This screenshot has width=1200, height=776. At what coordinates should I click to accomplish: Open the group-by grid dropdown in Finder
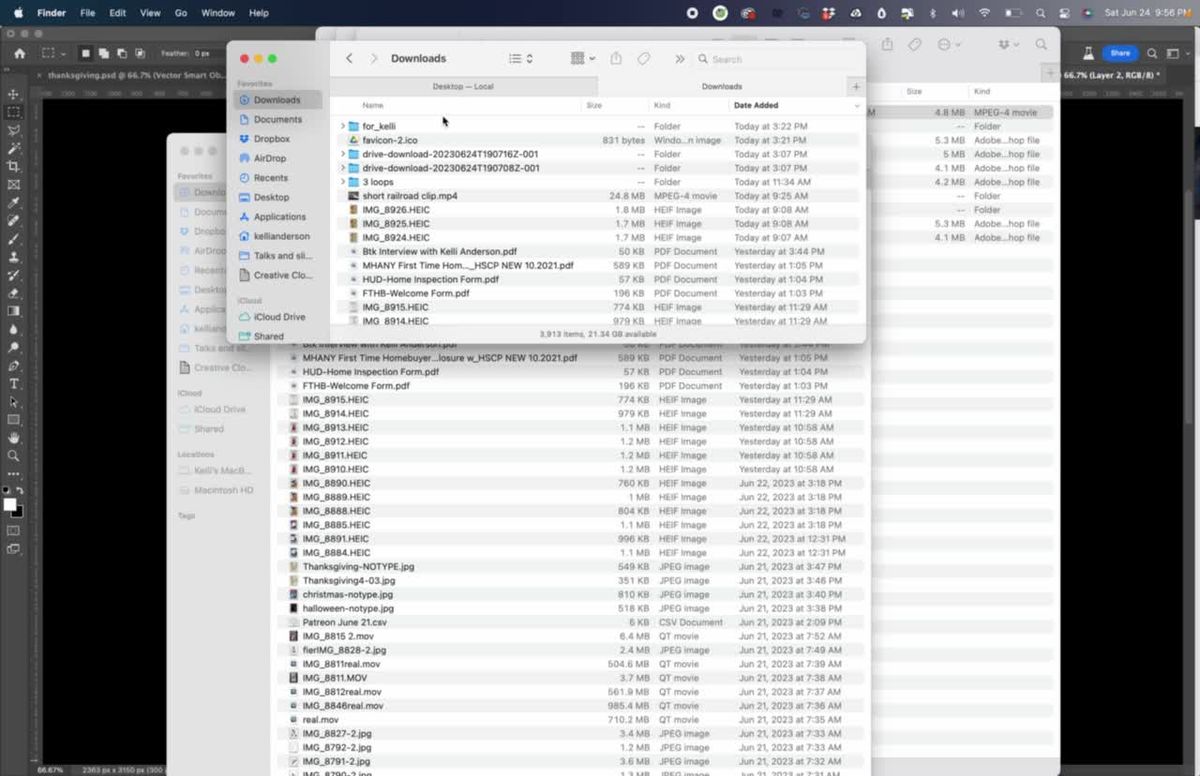coord(582,59)
